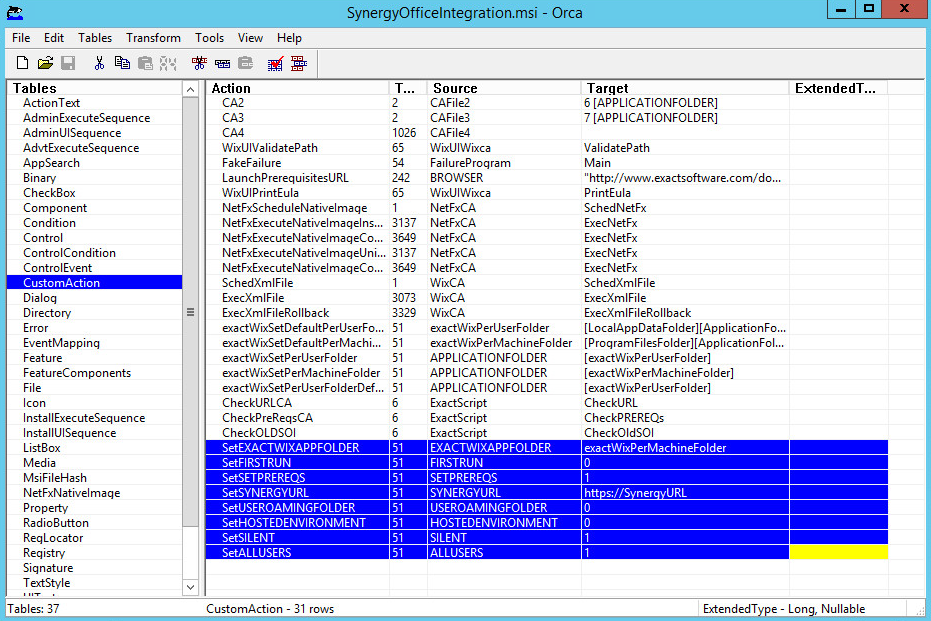Select the Registry table
Viewport: 931px width, 621px height.
coord(44,553)
